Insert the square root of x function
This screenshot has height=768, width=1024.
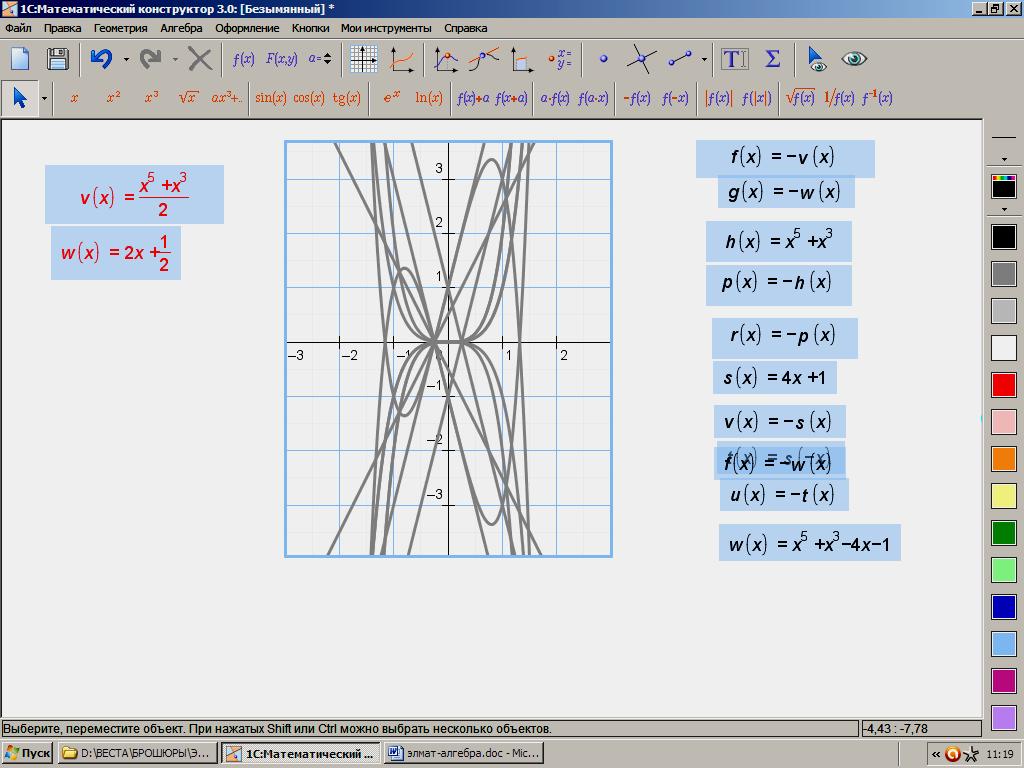(x=188, y=98)
